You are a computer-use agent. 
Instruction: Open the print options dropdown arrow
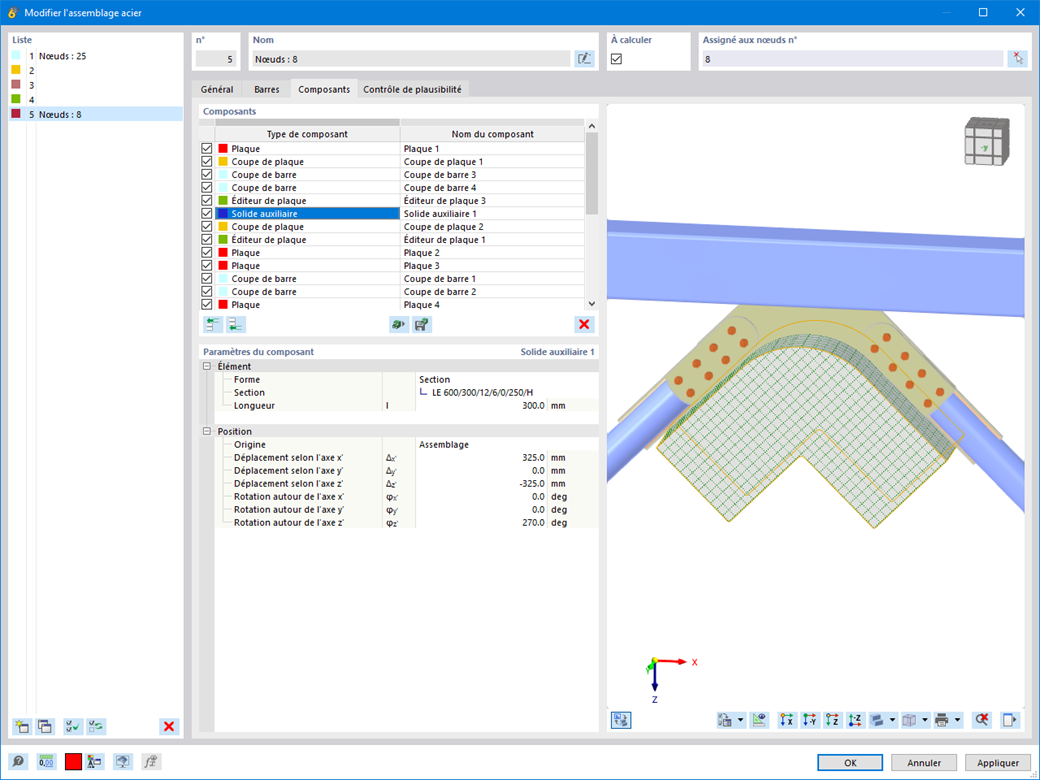click(957, 720)
